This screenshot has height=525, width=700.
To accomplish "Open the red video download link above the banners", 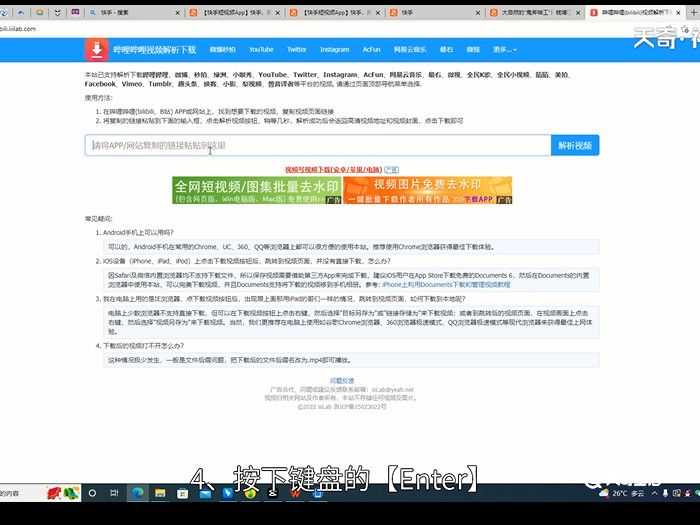I will coord(333,170).
